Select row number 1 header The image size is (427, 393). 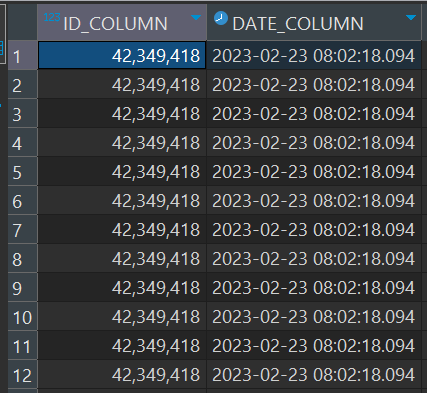pos(22,55)
